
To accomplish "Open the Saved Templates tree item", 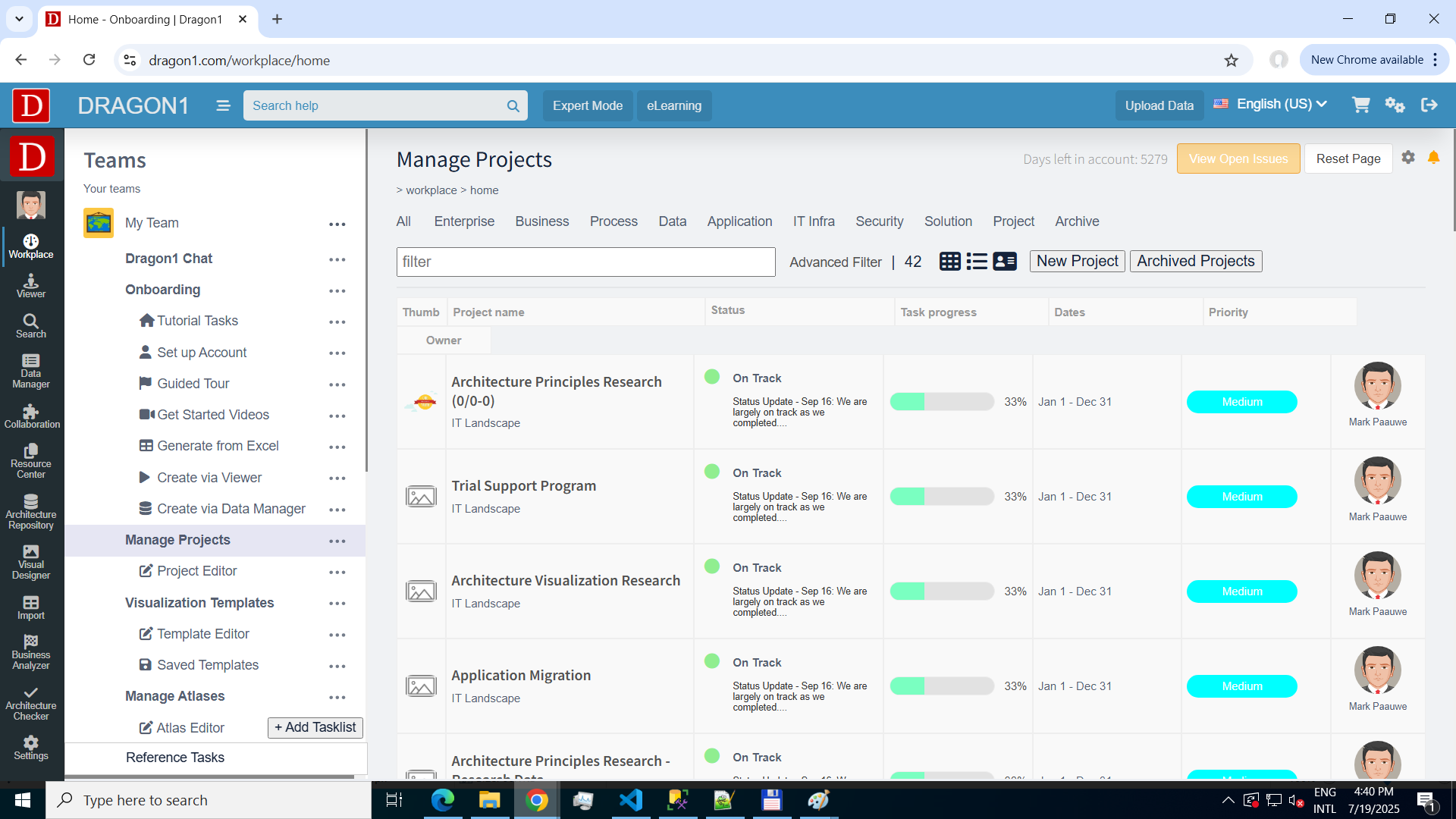I will pos(200,665).
